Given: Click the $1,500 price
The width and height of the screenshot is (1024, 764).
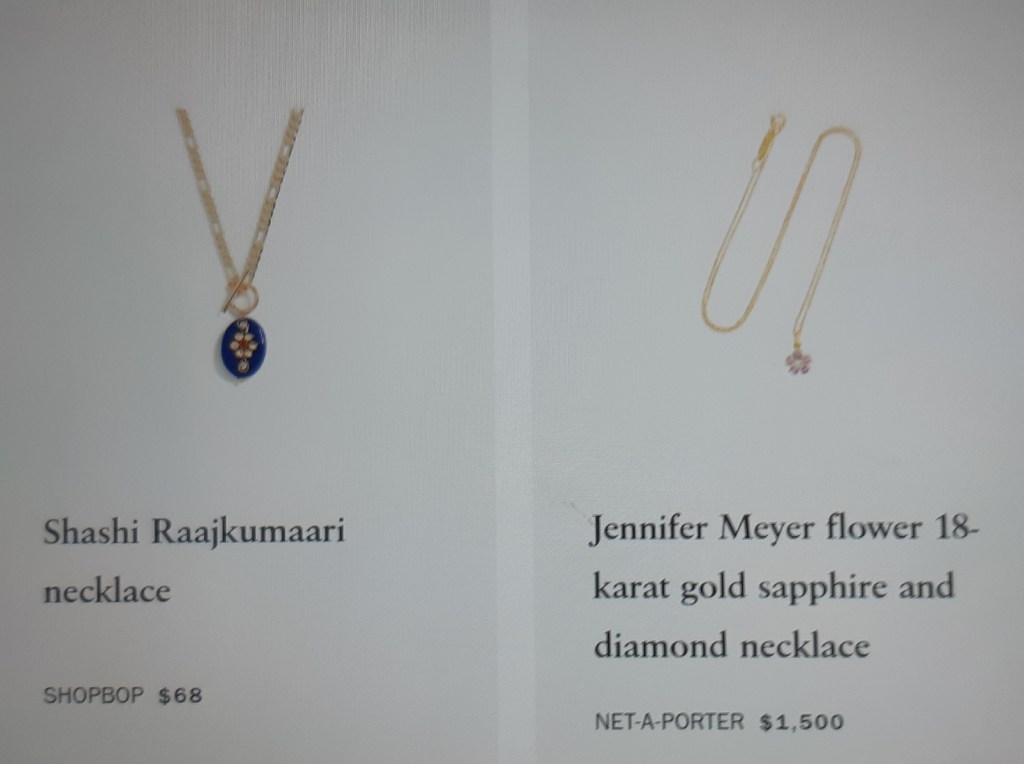Looking at the screenshot, I should tap(802, 722).
